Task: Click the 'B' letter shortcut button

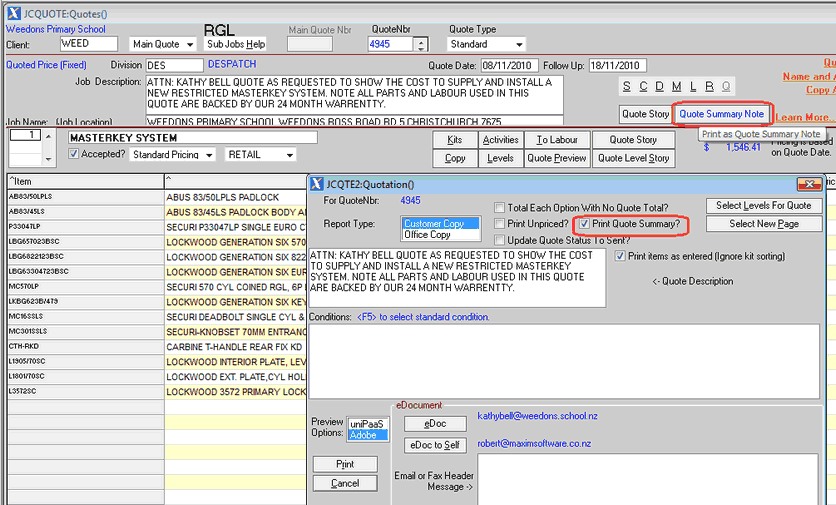Action: (x=709, y=86)
